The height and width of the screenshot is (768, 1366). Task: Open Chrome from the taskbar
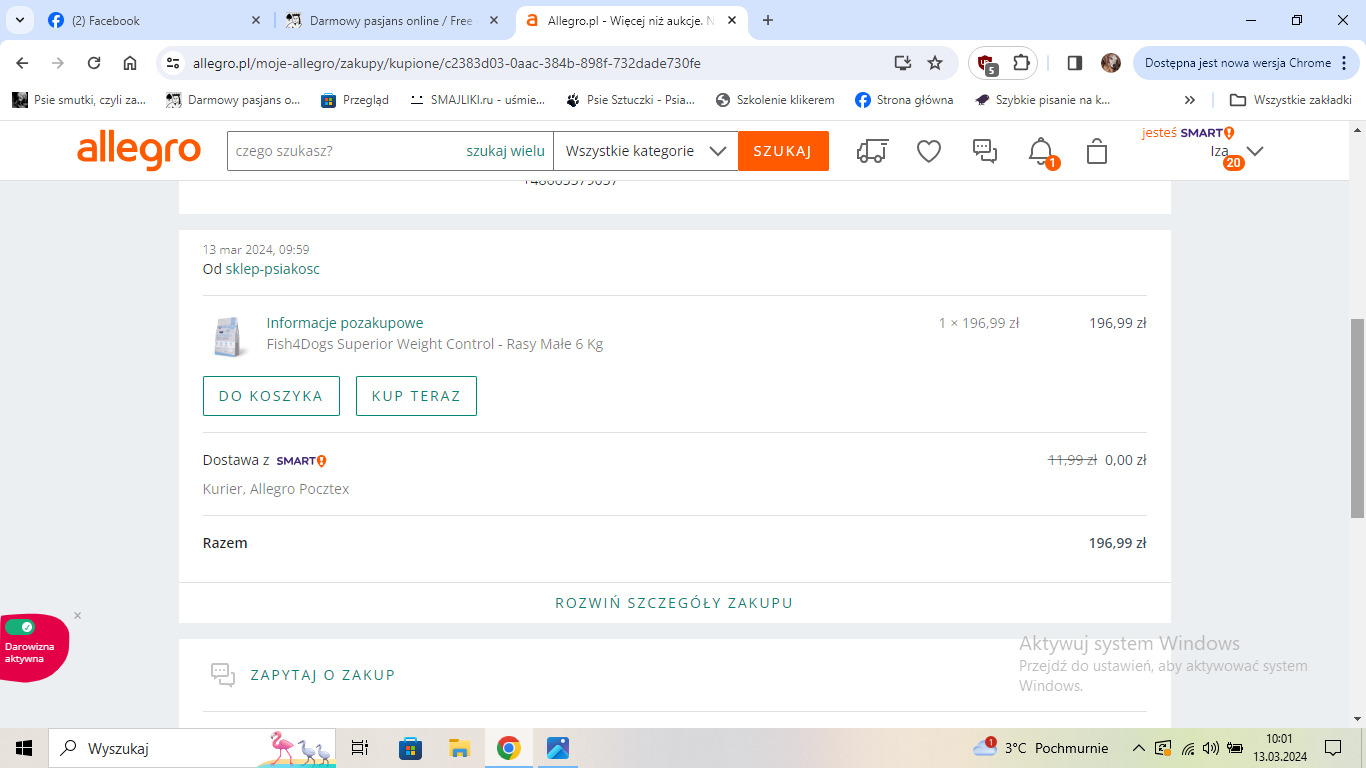[509, 748]
